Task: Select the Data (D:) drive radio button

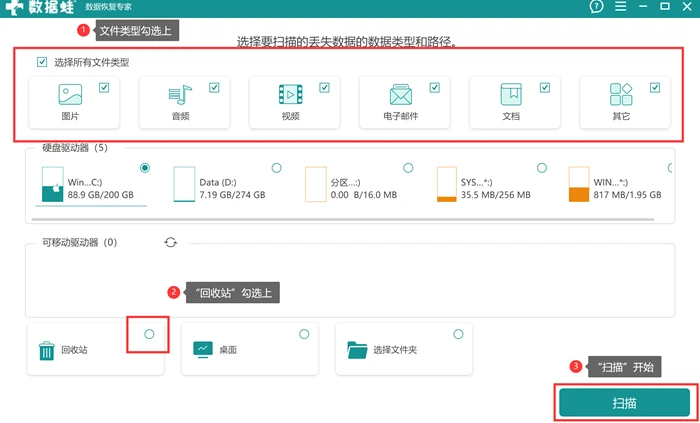Action: coord(277,168)
